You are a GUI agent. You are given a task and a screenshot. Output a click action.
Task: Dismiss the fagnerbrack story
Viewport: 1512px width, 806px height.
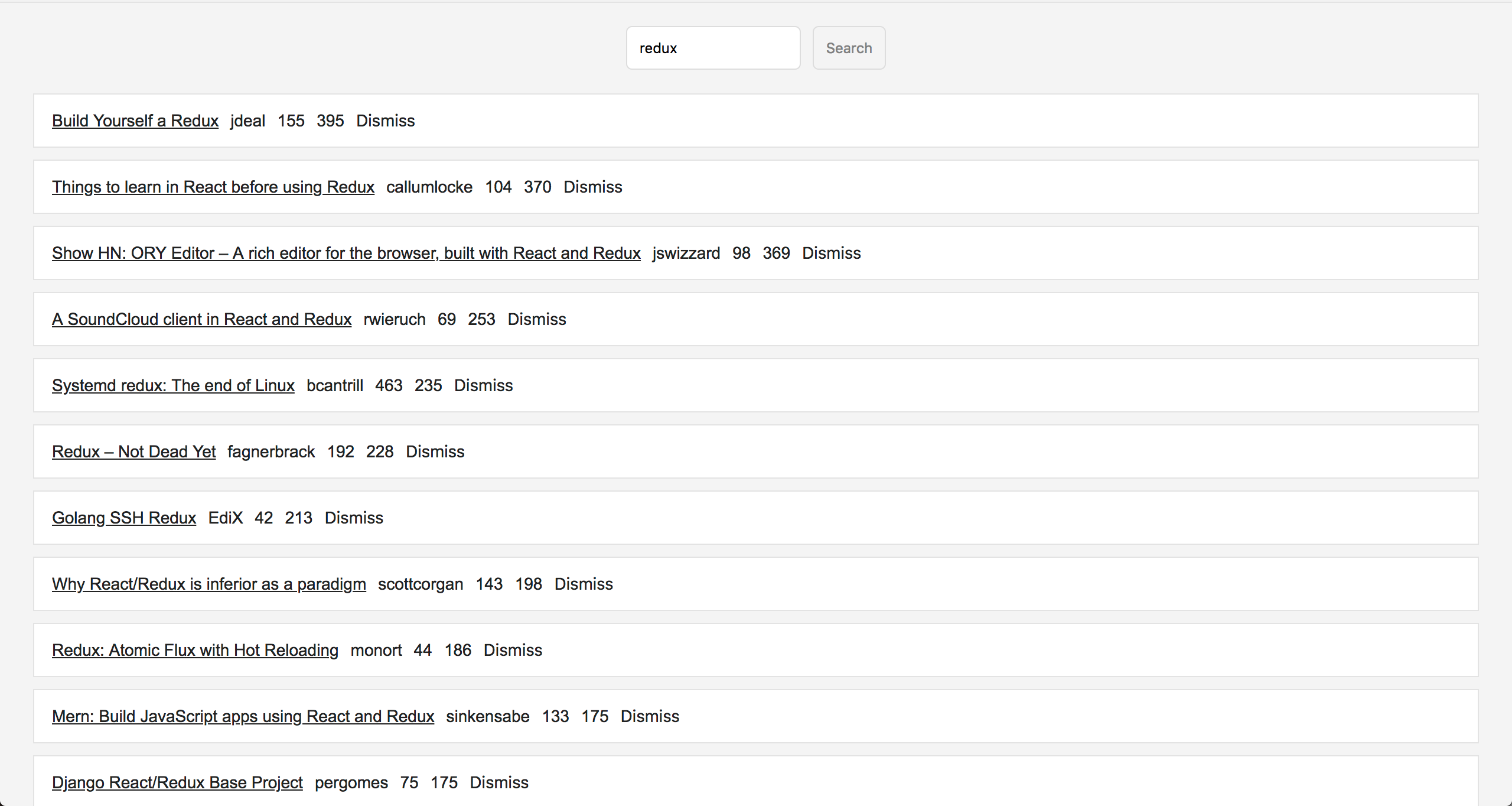pos(435,451)
